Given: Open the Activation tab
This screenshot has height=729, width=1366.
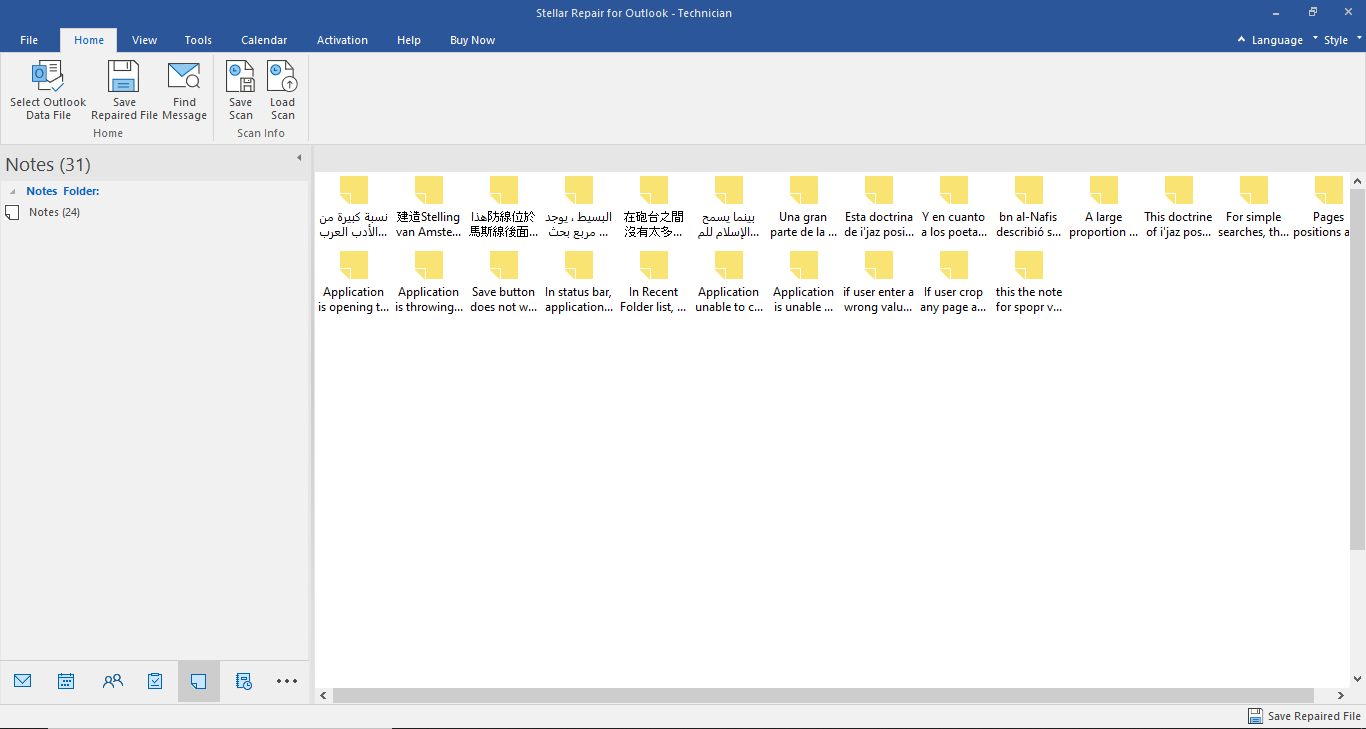Looking at the screenshot, I should tap(342, 40).
